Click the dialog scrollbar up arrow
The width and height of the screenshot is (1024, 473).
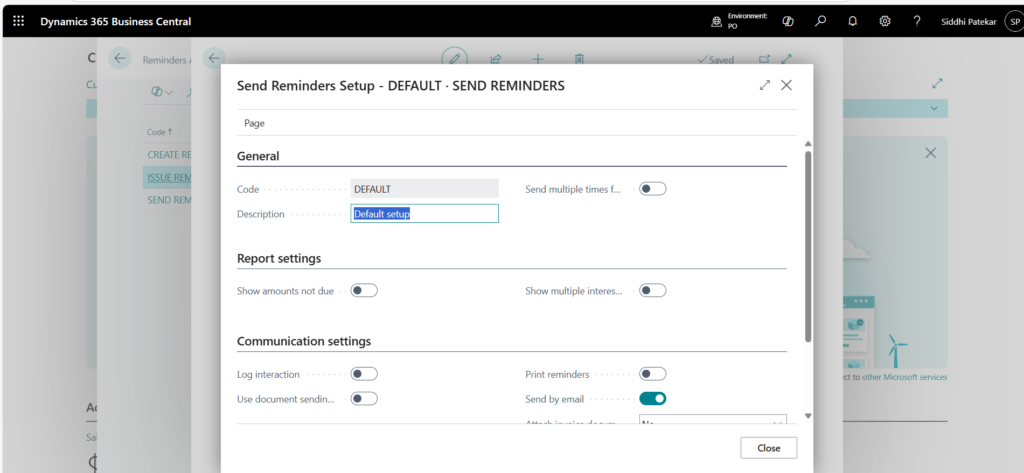(808, 144)
